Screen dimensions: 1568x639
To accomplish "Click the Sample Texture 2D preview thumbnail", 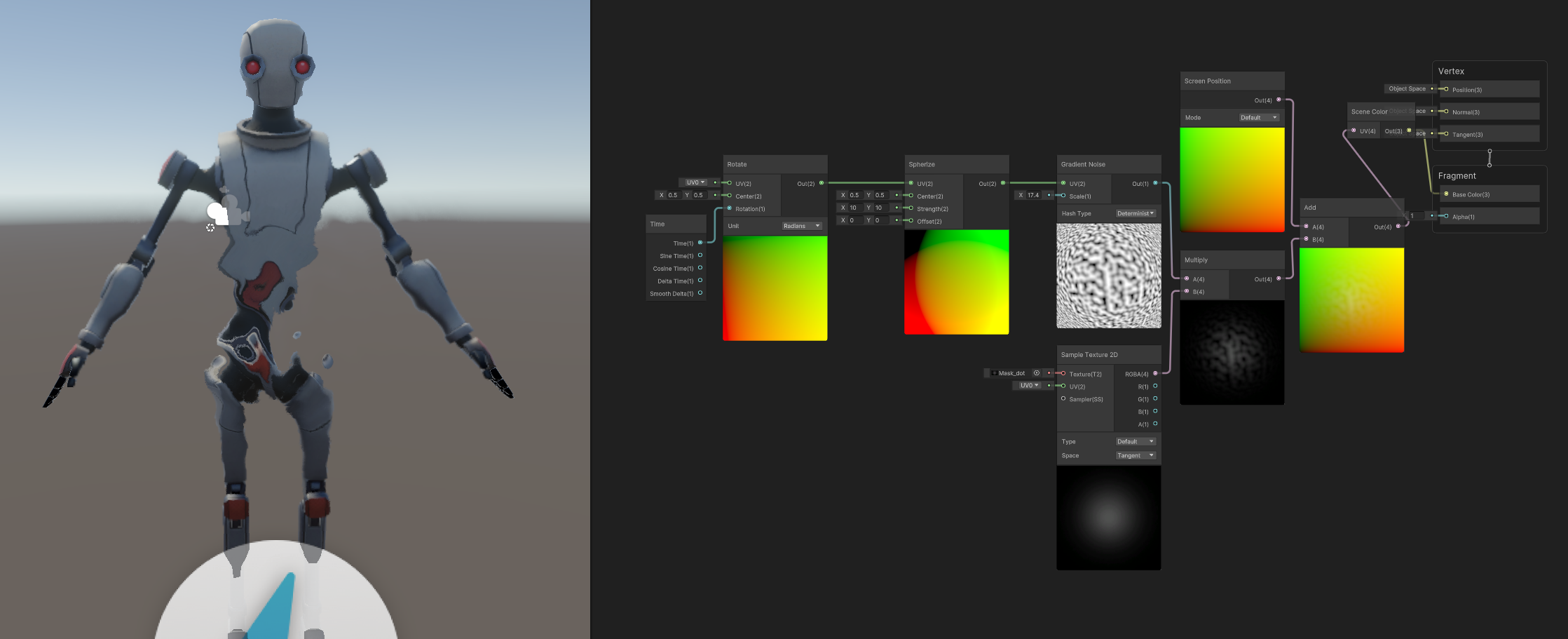I will click(1108, 518).
